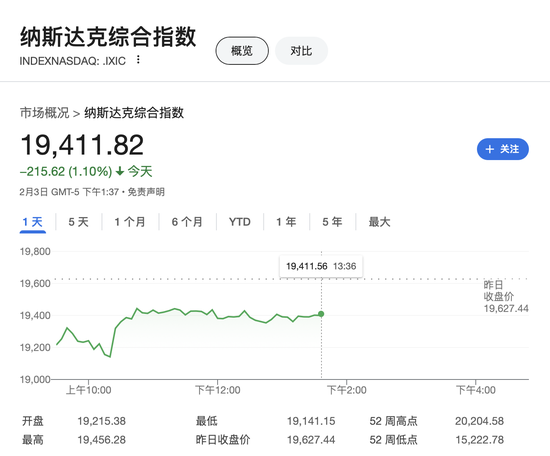Open the 免责声明 disclaimer link
The image size is (550, 456).
(146, 192)
